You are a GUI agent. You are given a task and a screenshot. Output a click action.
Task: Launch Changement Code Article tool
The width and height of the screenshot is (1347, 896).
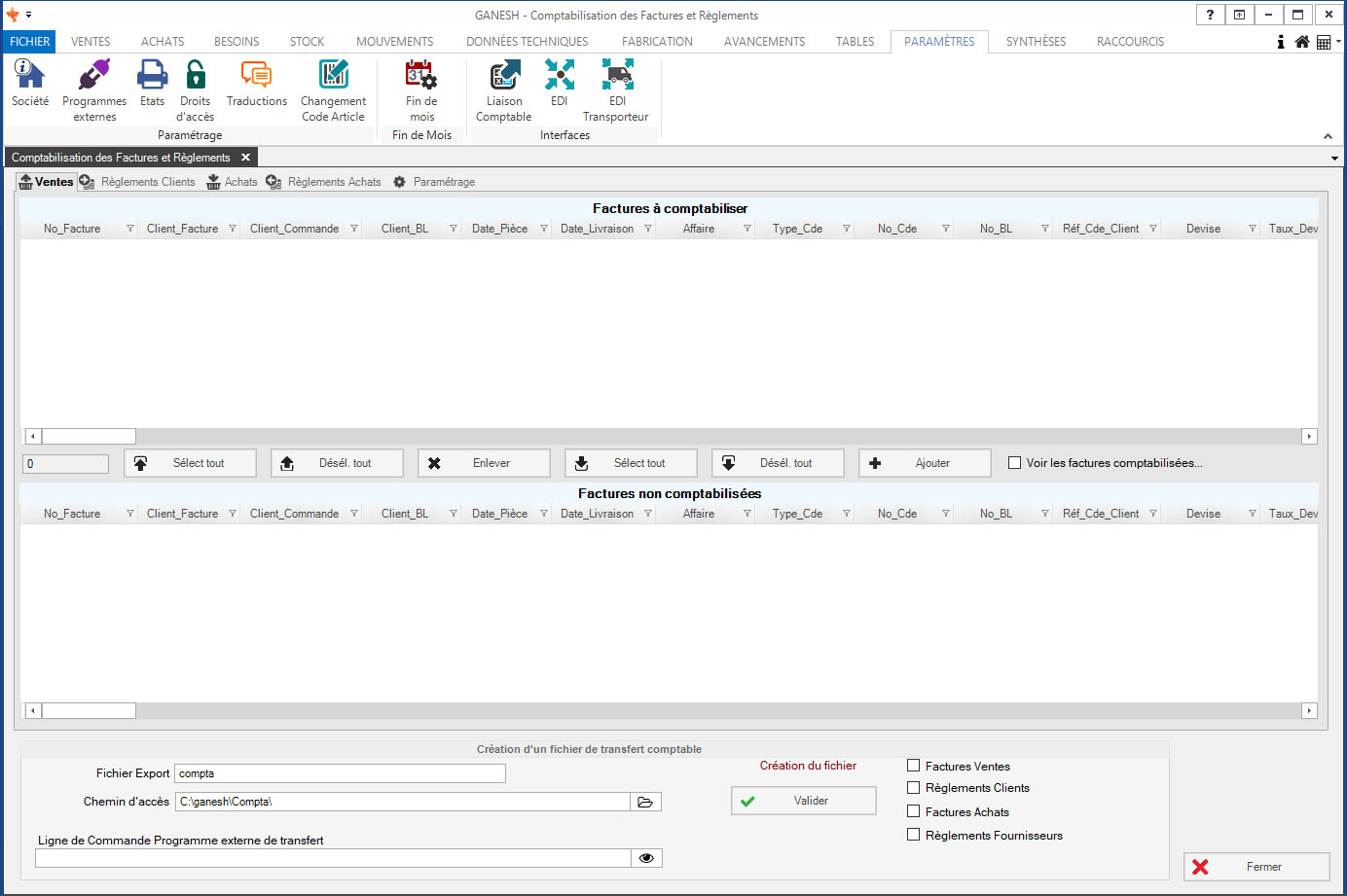[x=333, y=75]
